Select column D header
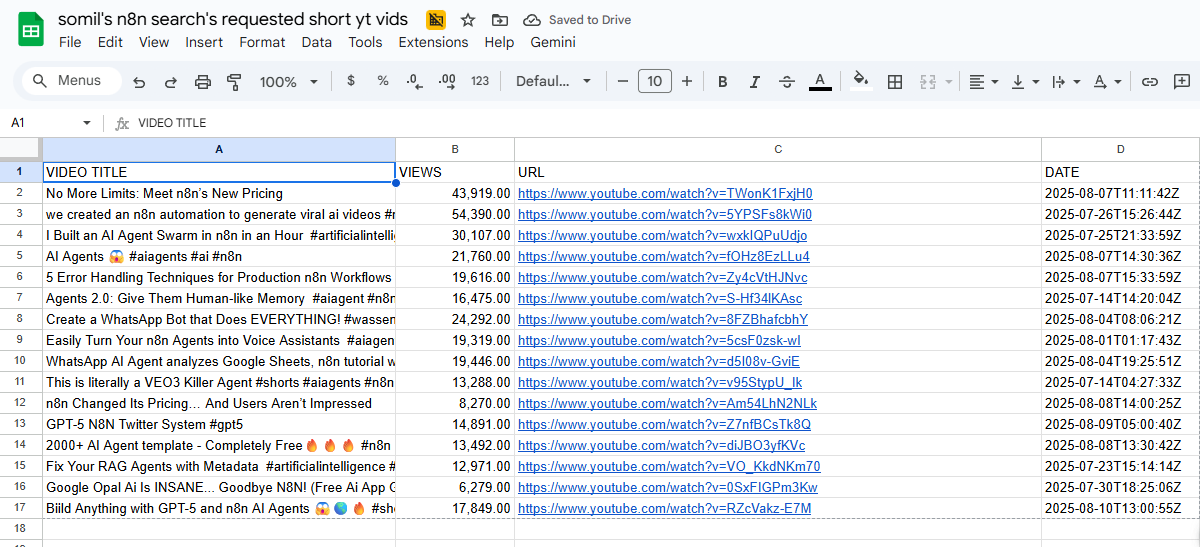This screenshot has width=1200, height=547. coord(1120,149)
